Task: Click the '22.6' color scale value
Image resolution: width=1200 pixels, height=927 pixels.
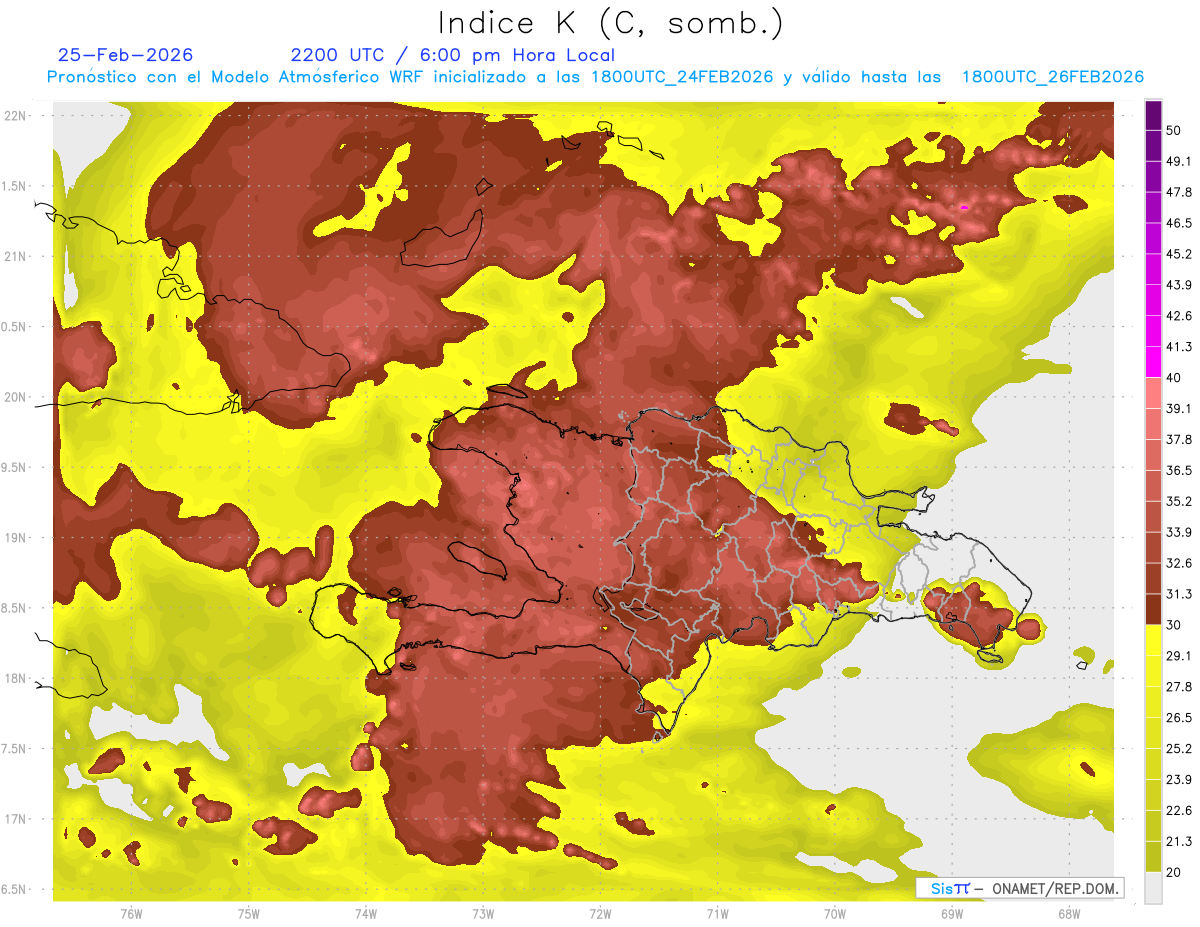Action: click(1179, 811)
